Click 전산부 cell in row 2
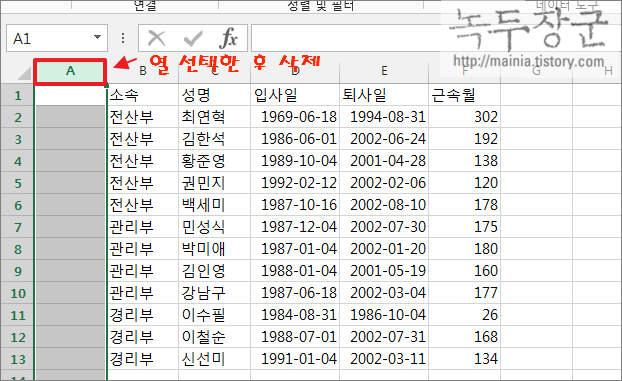The height and width of the screenshot is (381, 622). [143, 117]
